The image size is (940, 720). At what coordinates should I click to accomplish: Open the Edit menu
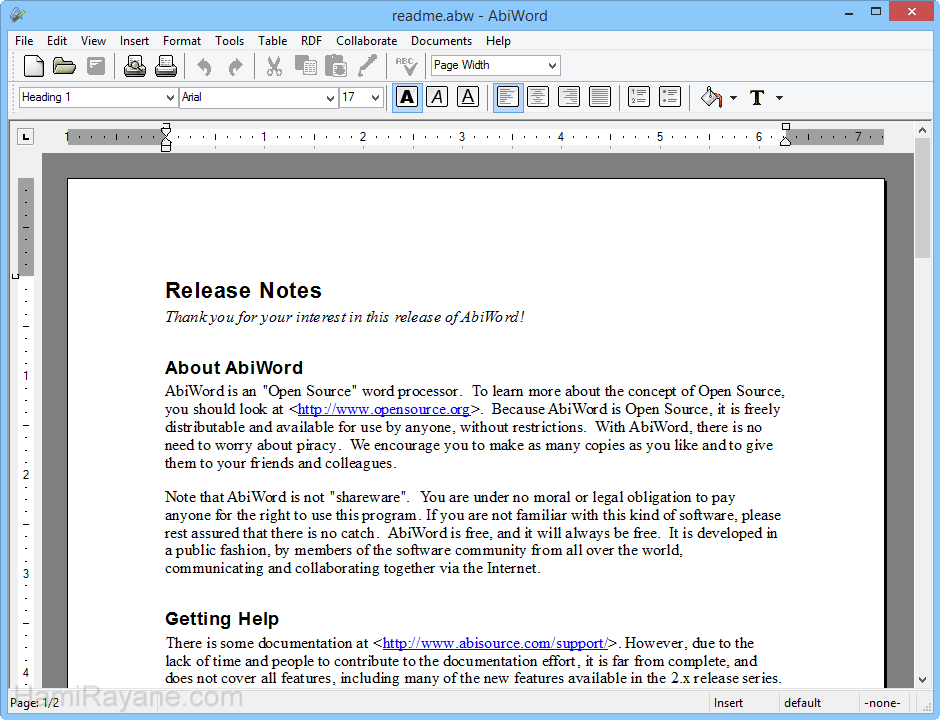pos(57,41)
